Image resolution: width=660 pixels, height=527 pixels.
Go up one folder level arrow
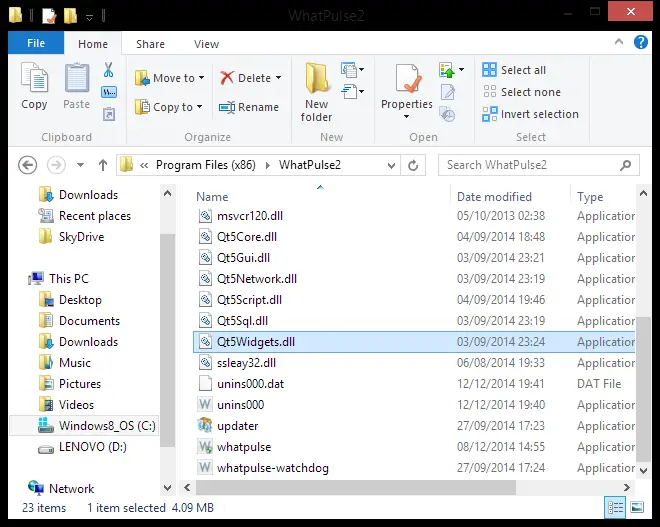(103, 165)
